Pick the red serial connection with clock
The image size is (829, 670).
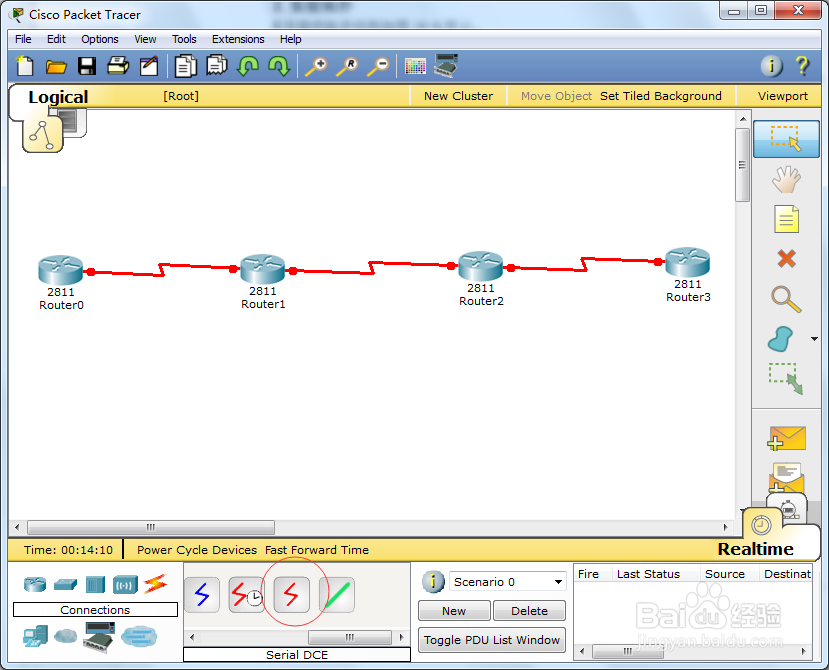pyautogui.click(x=247, y=595)
